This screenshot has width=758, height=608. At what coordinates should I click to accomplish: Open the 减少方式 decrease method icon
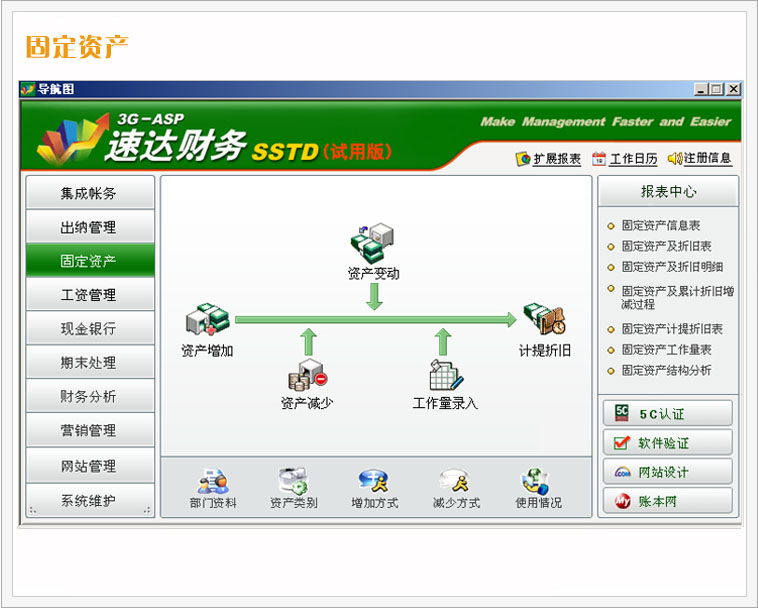455,480
